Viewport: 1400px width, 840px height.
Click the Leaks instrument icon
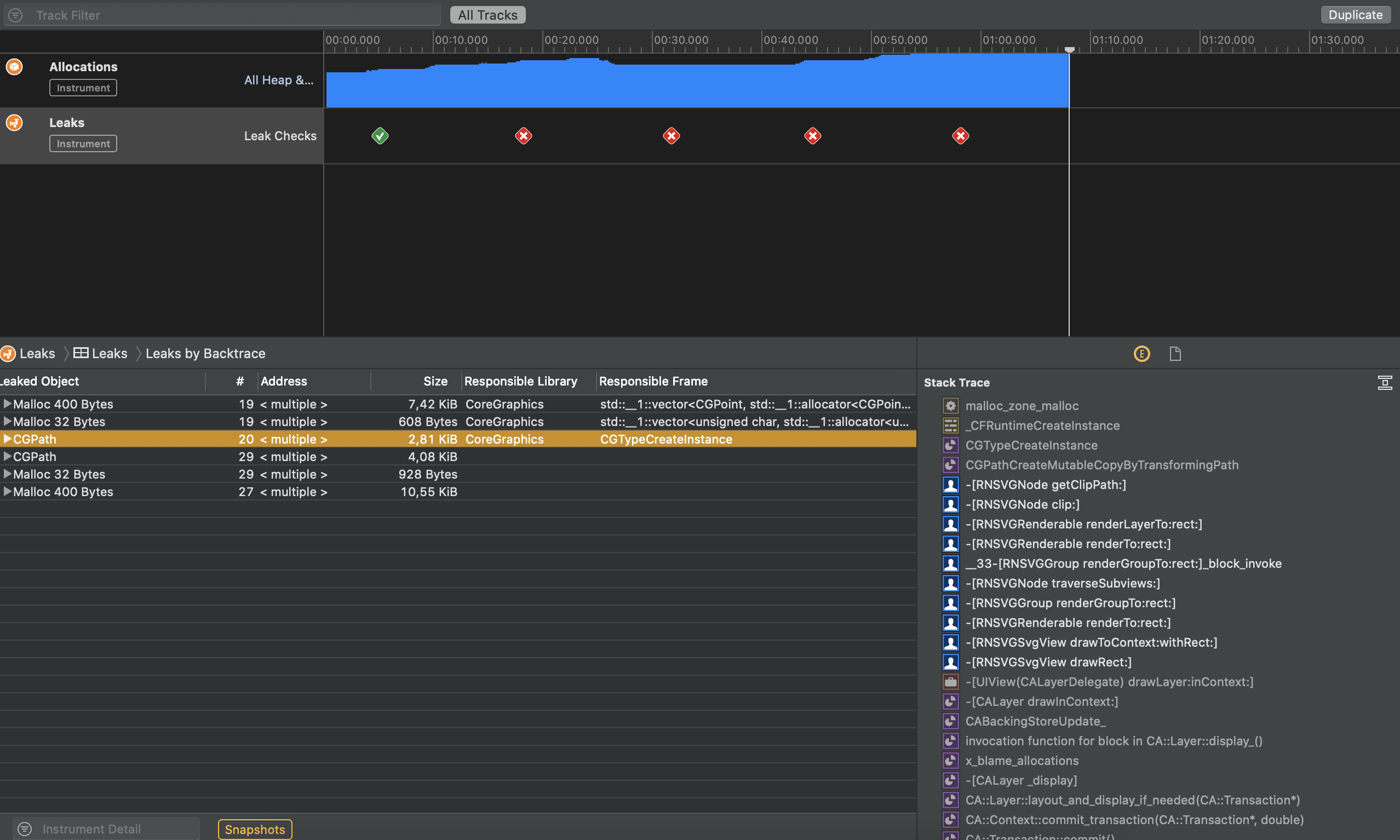click(x=14, y=122)
